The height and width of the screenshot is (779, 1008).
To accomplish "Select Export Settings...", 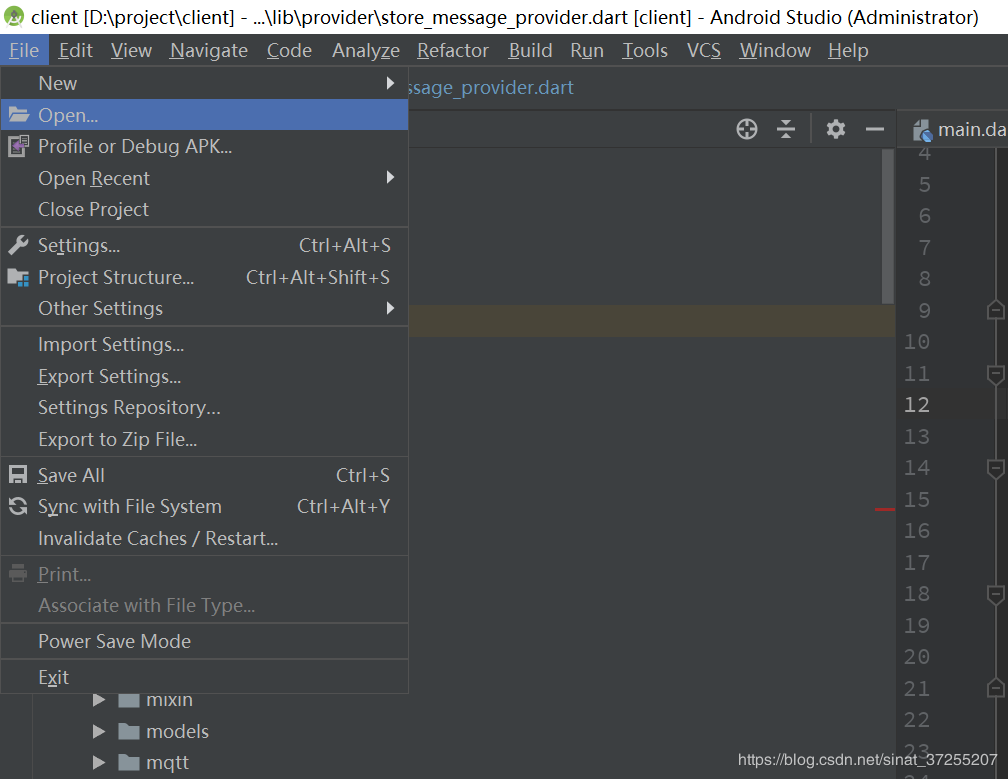I will 204,376.
